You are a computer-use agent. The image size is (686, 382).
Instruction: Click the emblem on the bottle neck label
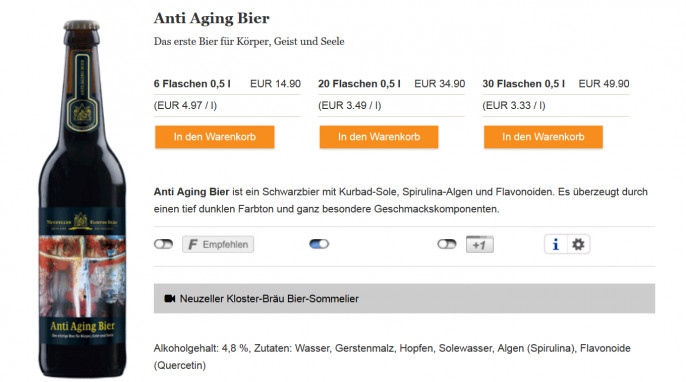(82, 112)
